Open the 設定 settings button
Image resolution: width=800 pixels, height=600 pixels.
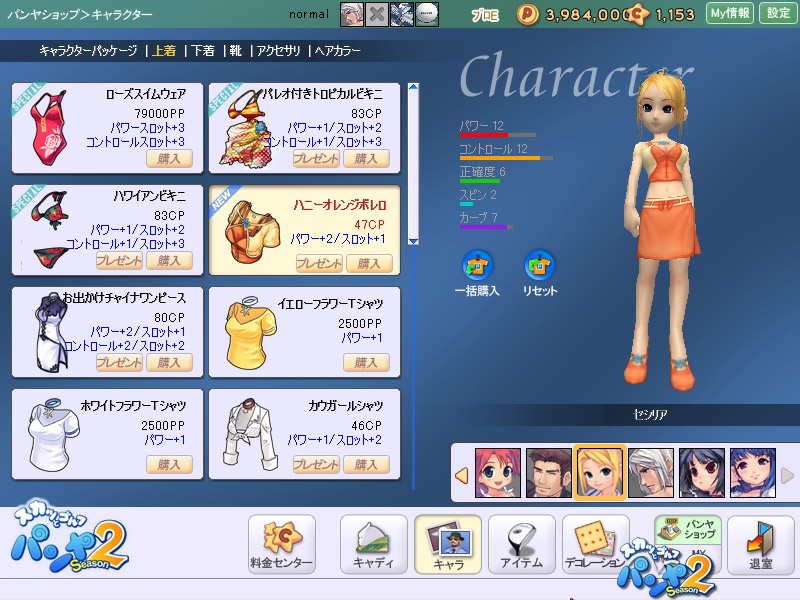tap(778, 13)
